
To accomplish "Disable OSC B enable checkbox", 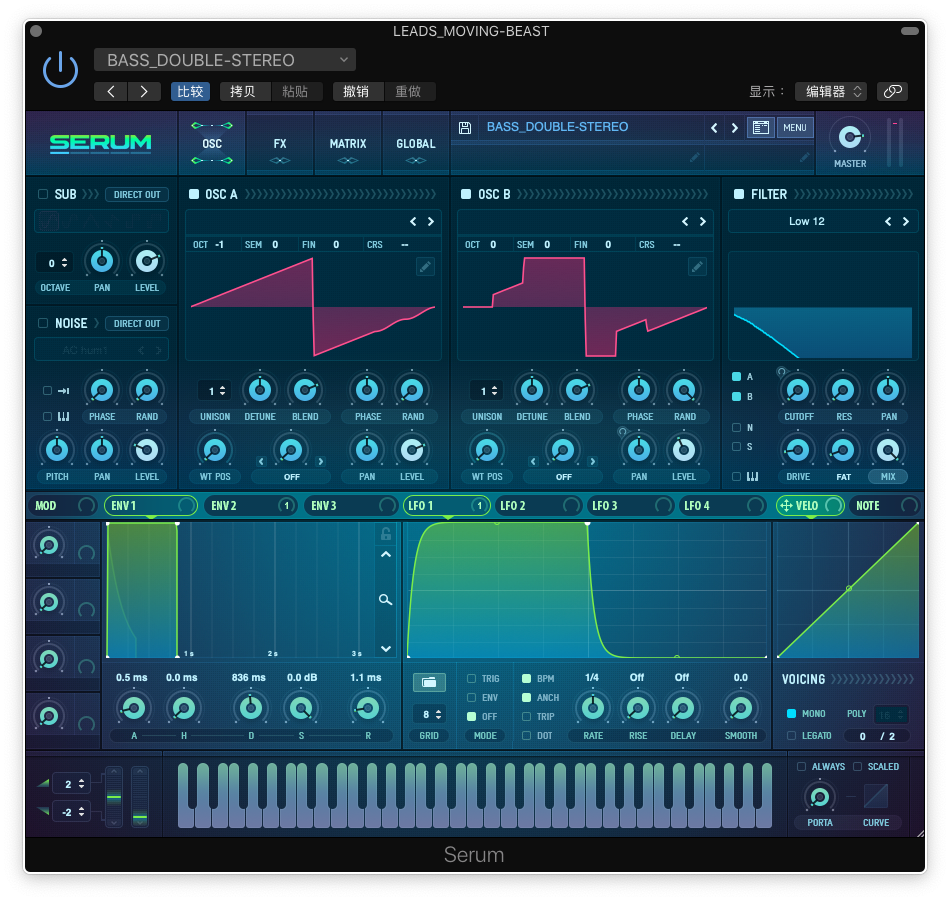I will [x=466, y=194].
